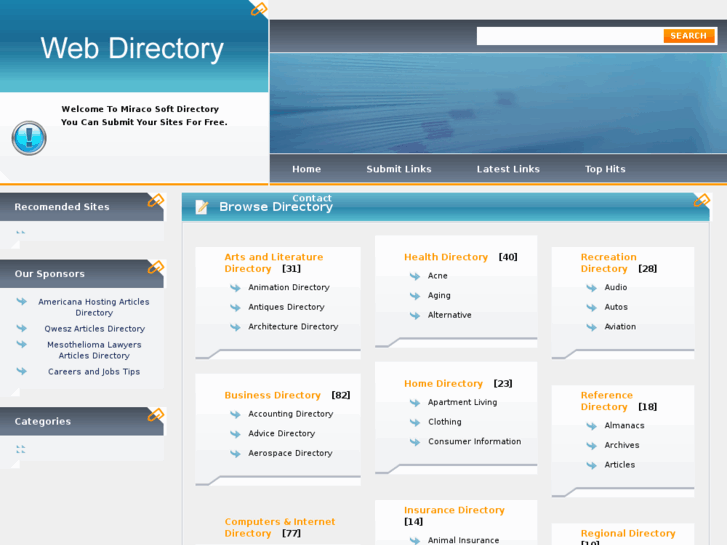Click the orange SEARCH button
This screenshot has width=727, height=545.
click(689, 36)
